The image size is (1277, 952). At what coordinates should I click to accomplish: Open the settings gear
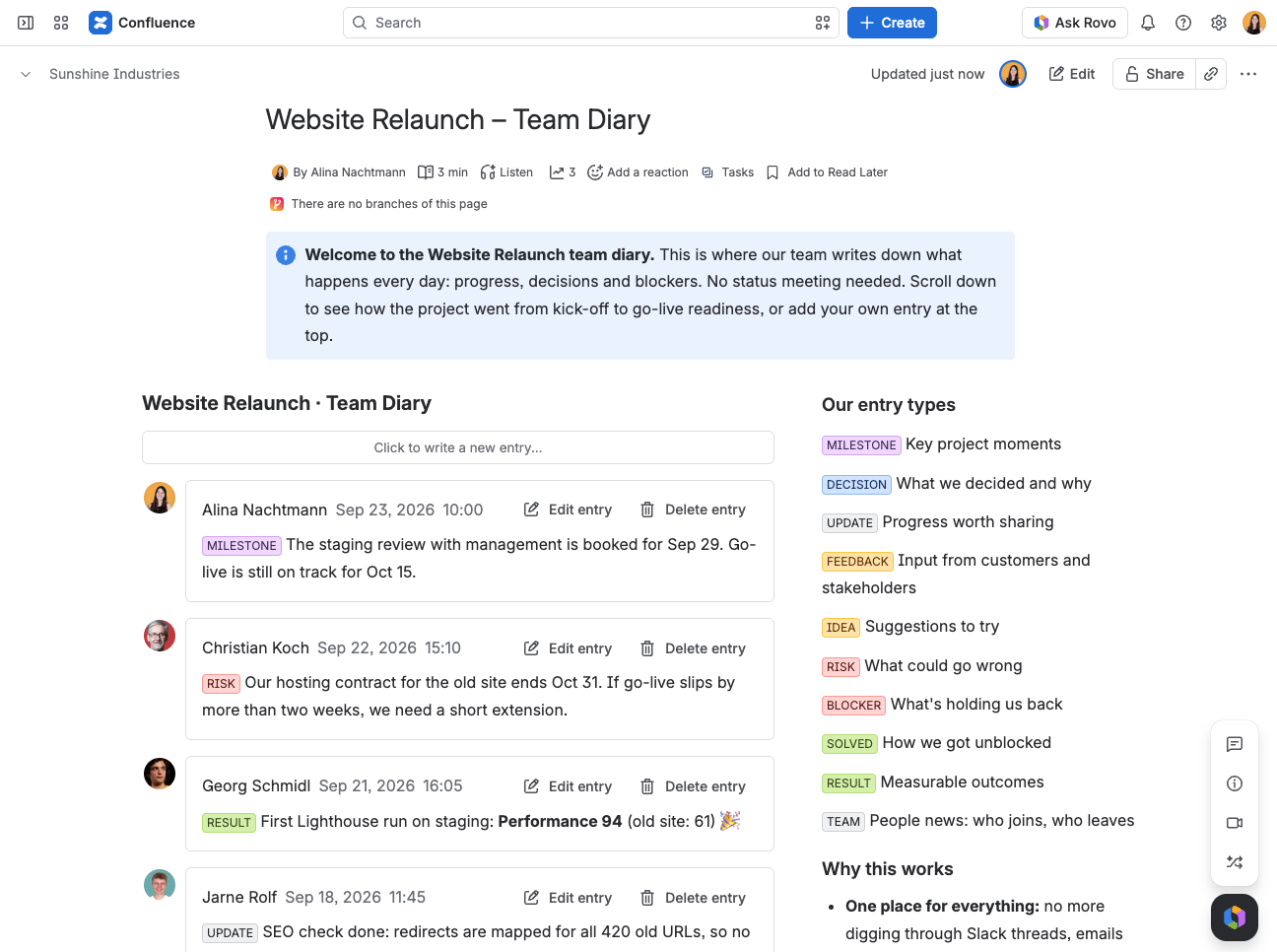tap(1219, 23)
